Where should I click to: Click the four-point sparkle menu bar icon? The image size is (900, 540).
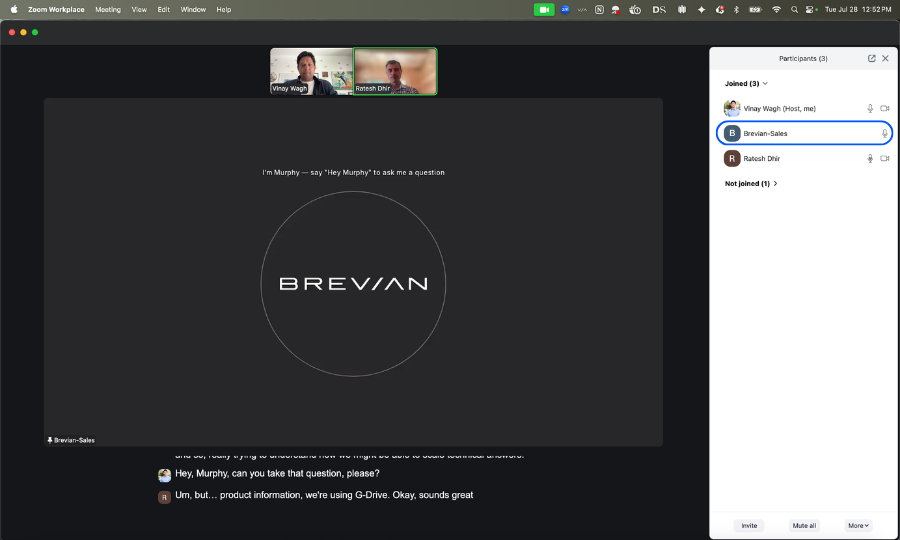(x=701, y=10)
